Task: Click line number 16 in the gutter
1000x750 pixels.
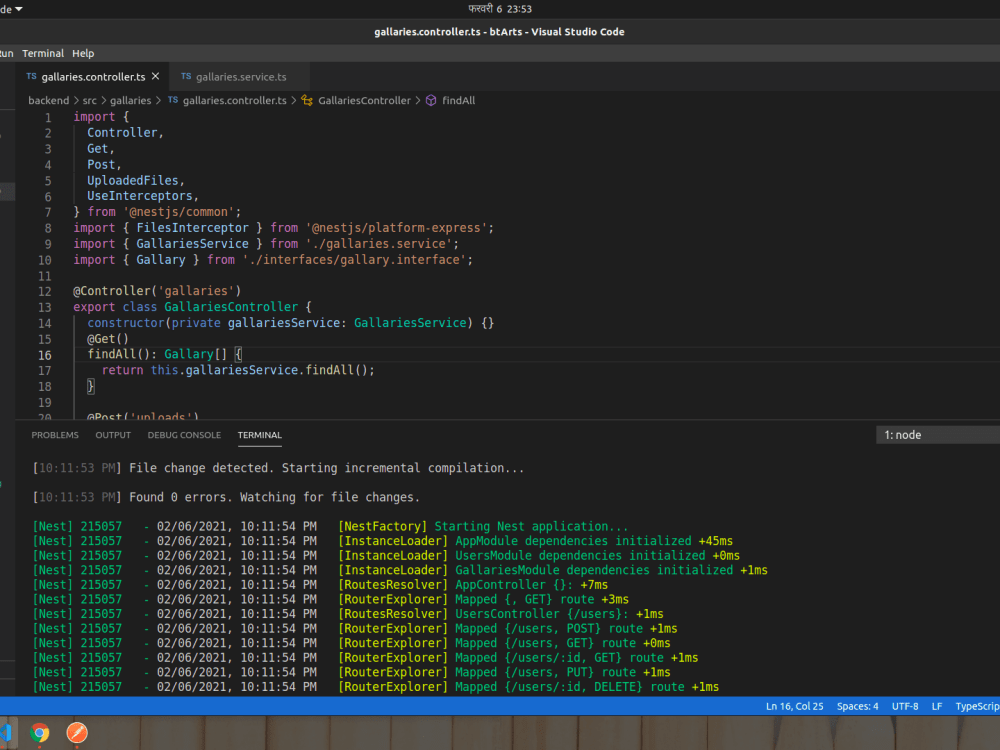Action: pos(45,355)
